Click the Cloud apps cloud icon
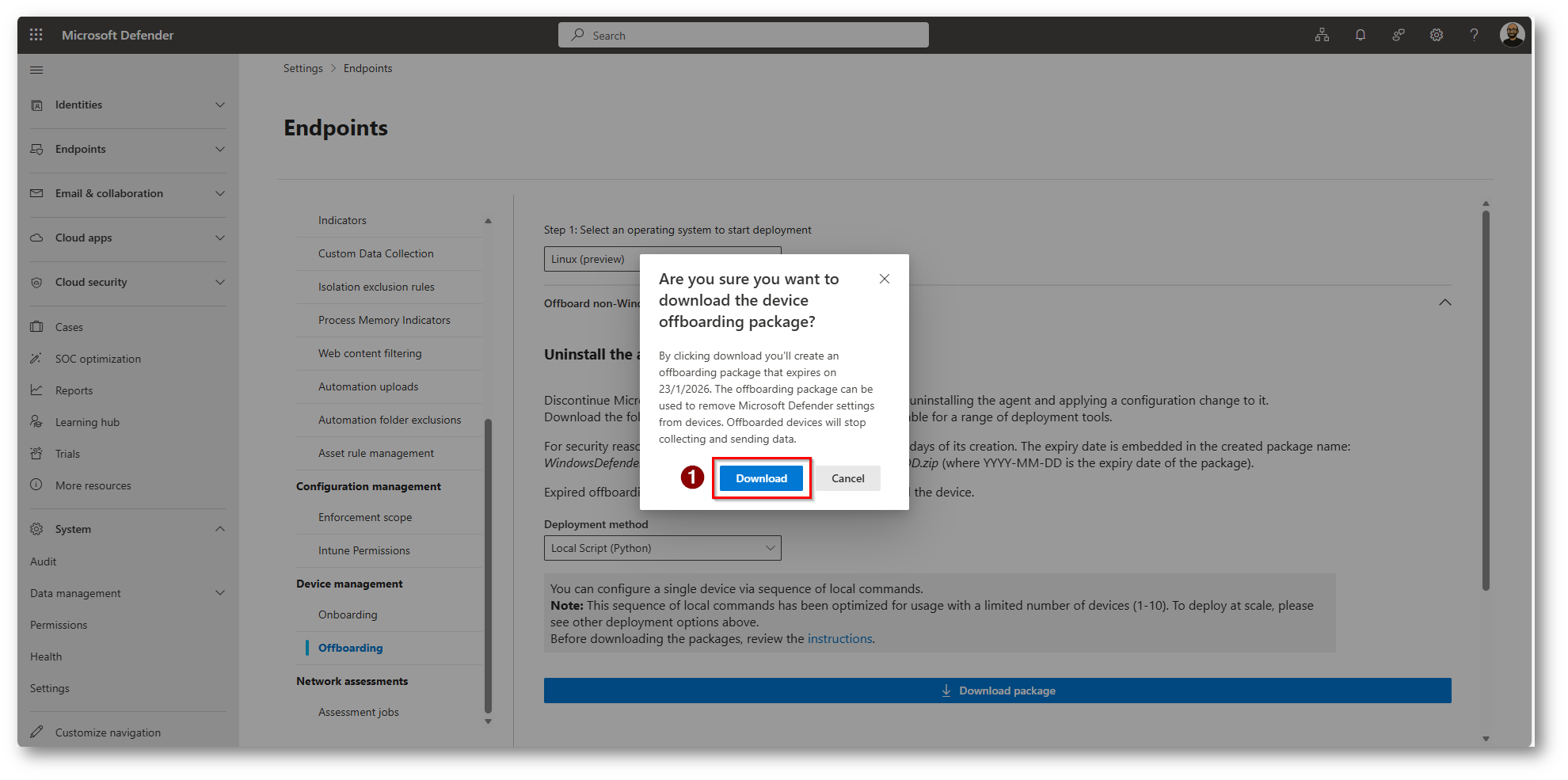 [36, 238]
